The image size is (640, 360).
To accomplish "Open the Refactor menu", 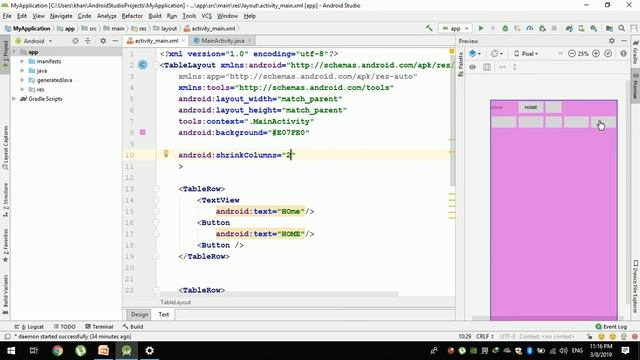I will [132, 16].
